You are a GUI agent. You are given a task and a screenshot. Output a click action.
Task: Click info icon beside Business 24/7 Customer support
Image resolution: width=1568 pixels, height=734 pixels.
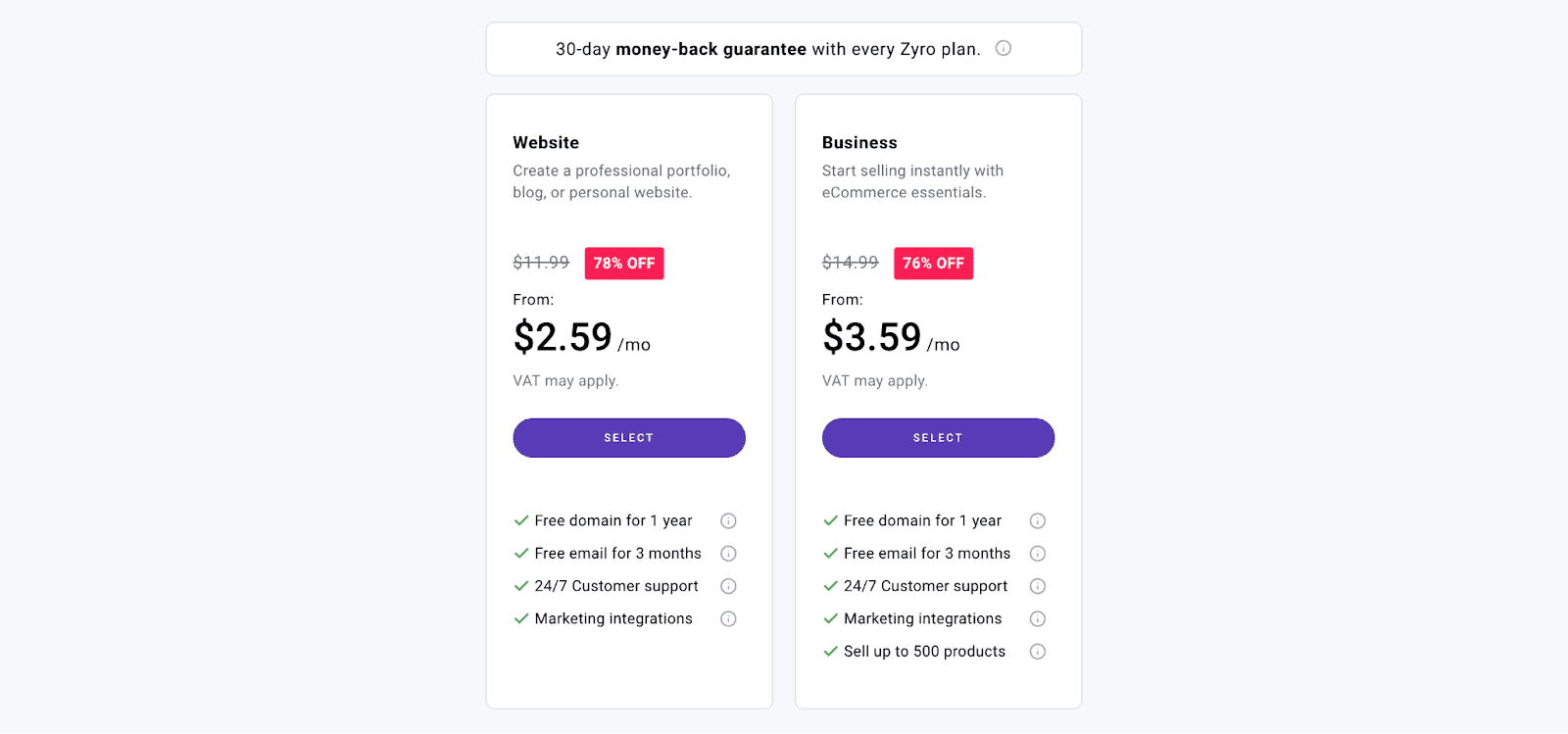1038,586
